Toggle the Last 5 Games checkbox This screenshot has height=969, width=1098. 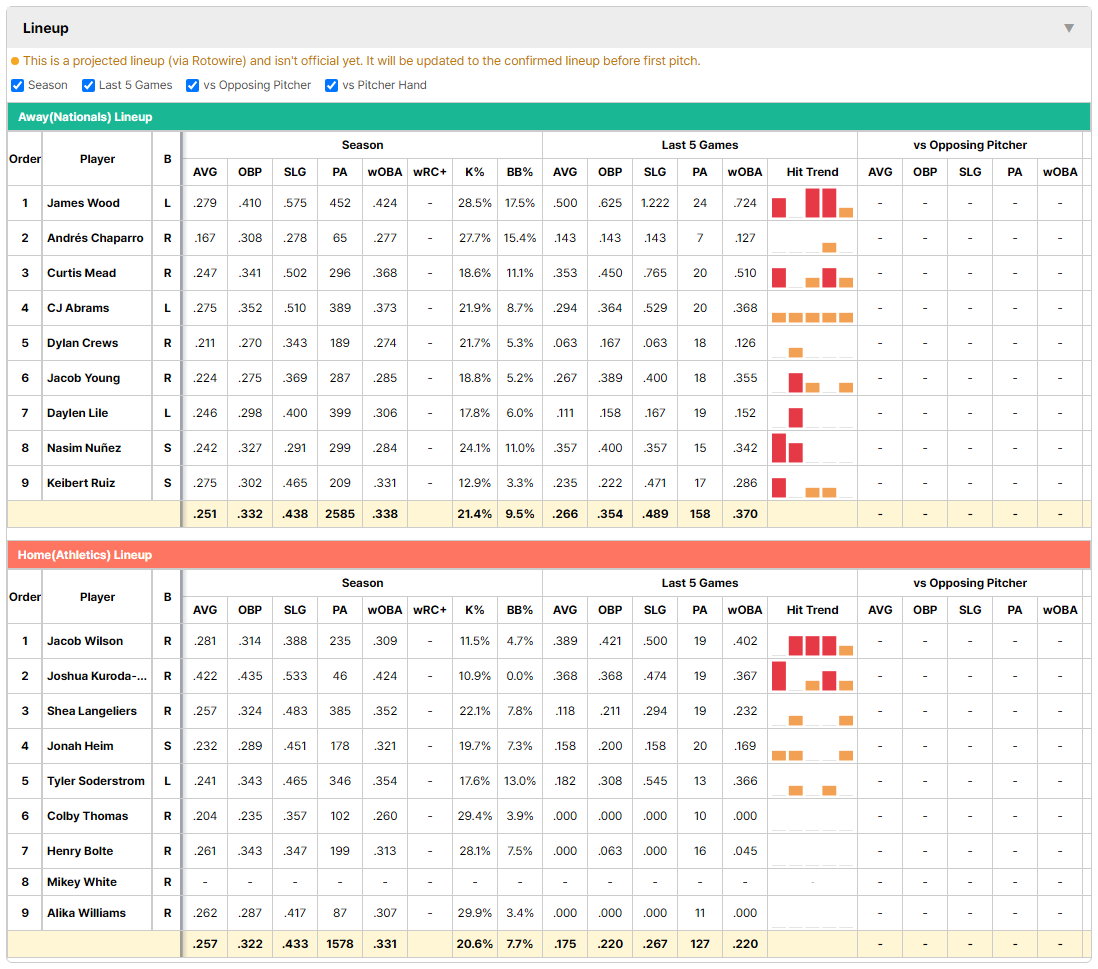[x=88, y=85]
